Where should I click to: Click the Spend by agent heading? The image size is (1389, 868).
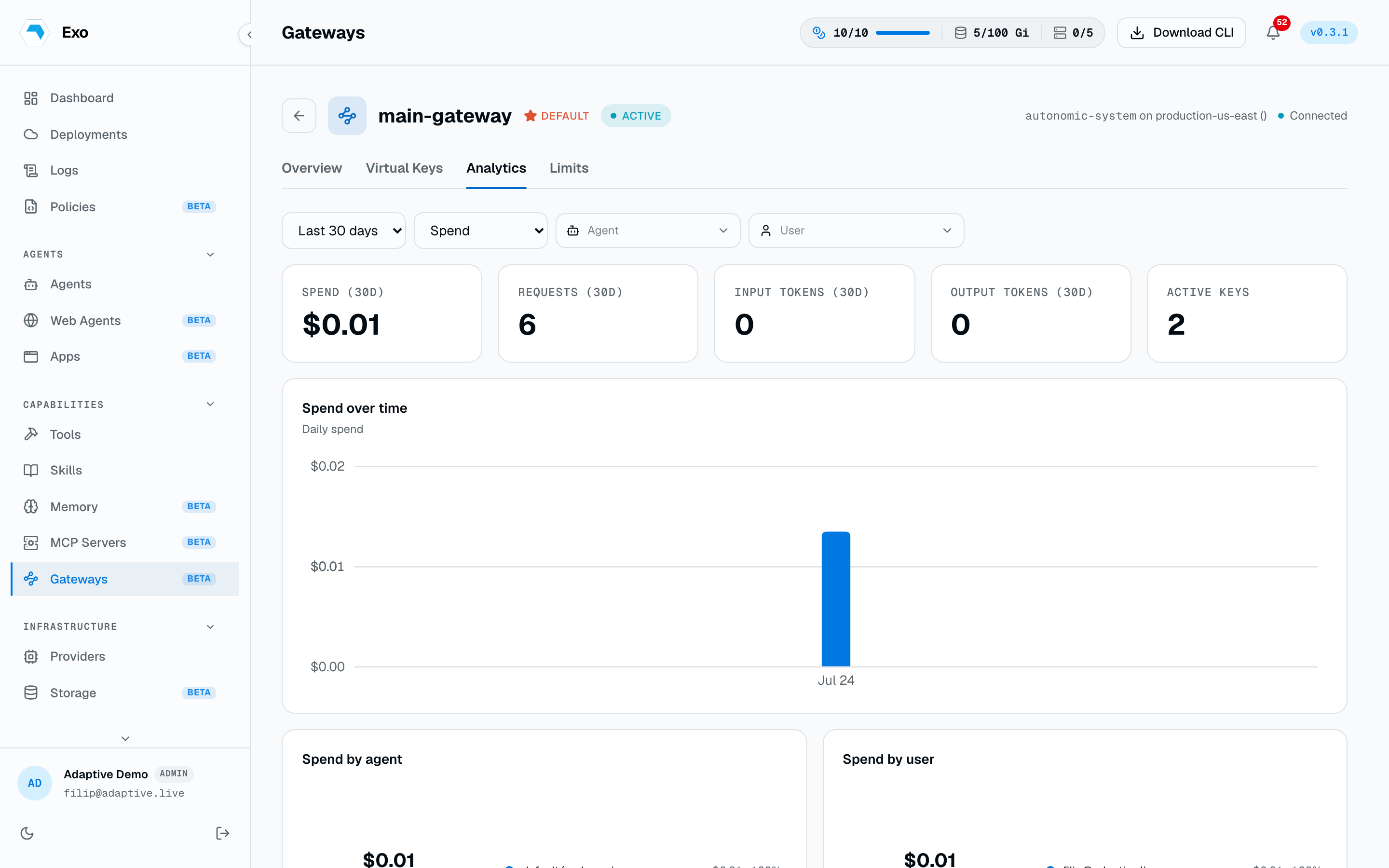(x=352, y=759)
